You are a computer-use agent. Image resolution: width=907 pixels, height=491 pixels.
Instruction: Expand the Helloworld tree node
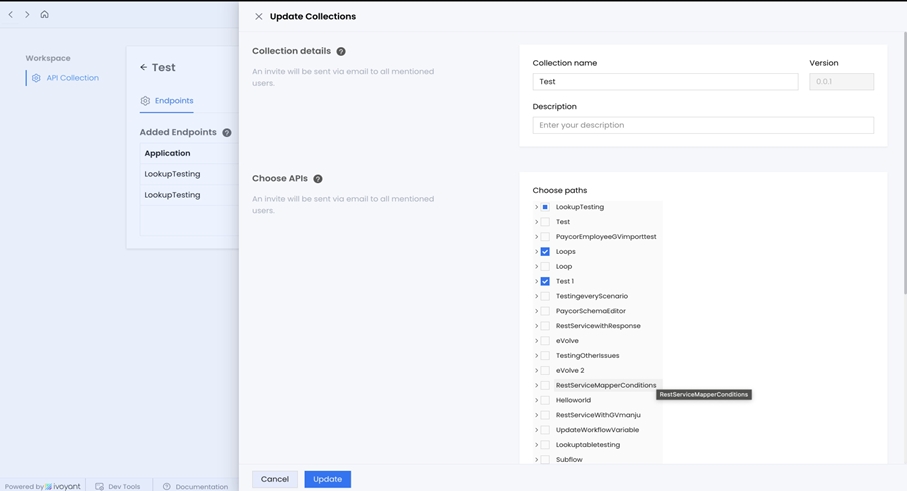(x=536, y=400)
